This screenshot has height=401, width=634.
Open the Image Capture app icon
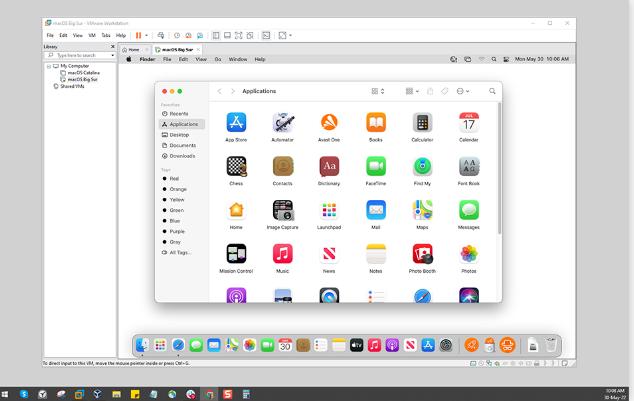pos(283,210)
